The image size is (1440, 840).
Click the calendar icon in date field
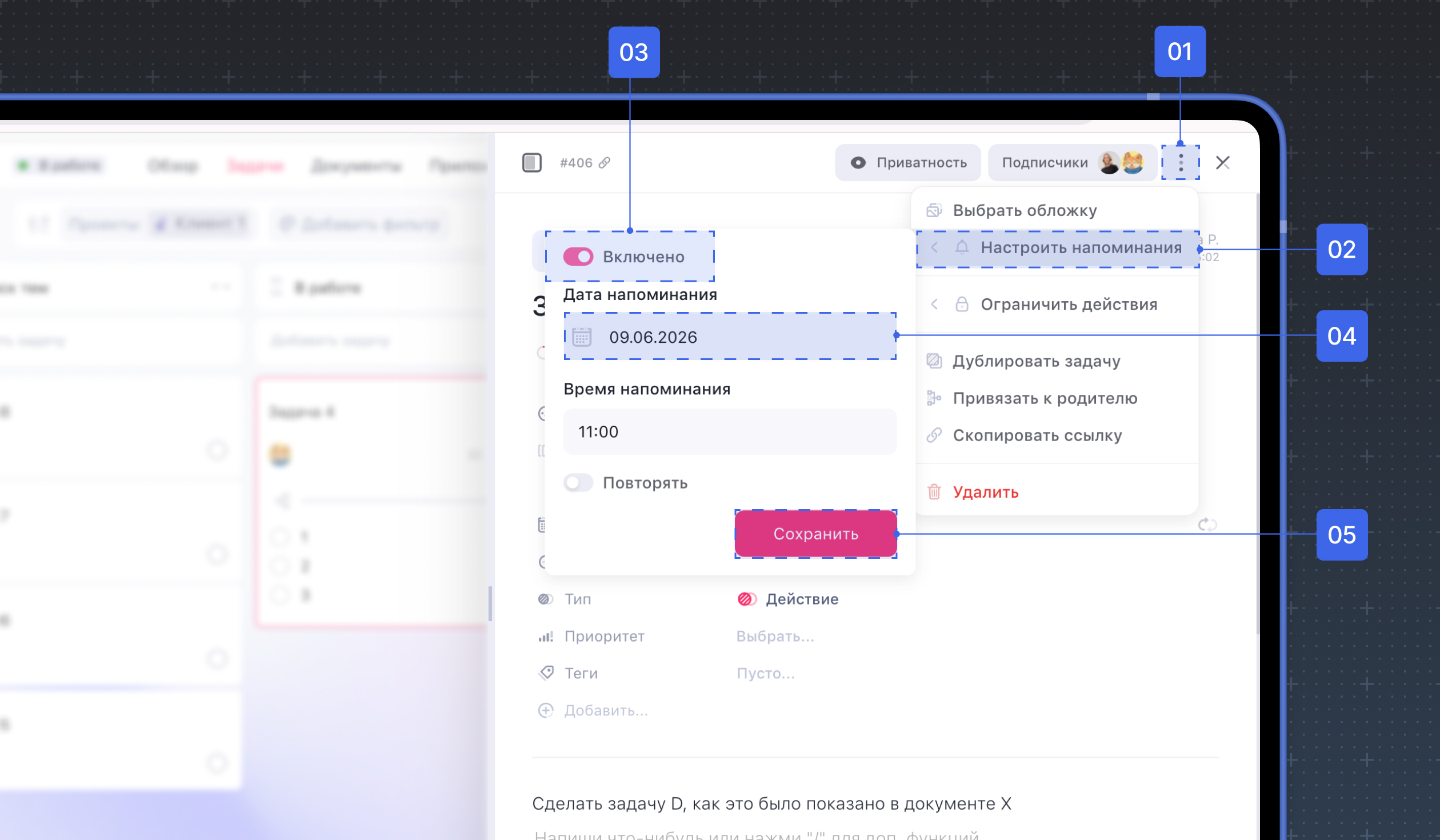click(x=582, y=337)
